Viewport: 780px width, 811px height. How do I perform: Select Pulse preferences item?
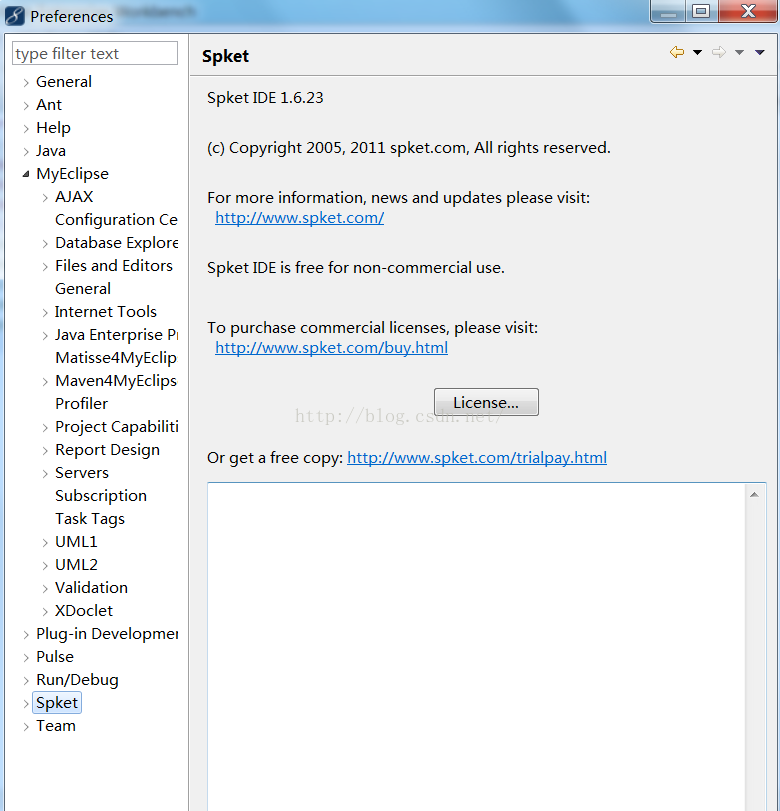click(55, 657)
